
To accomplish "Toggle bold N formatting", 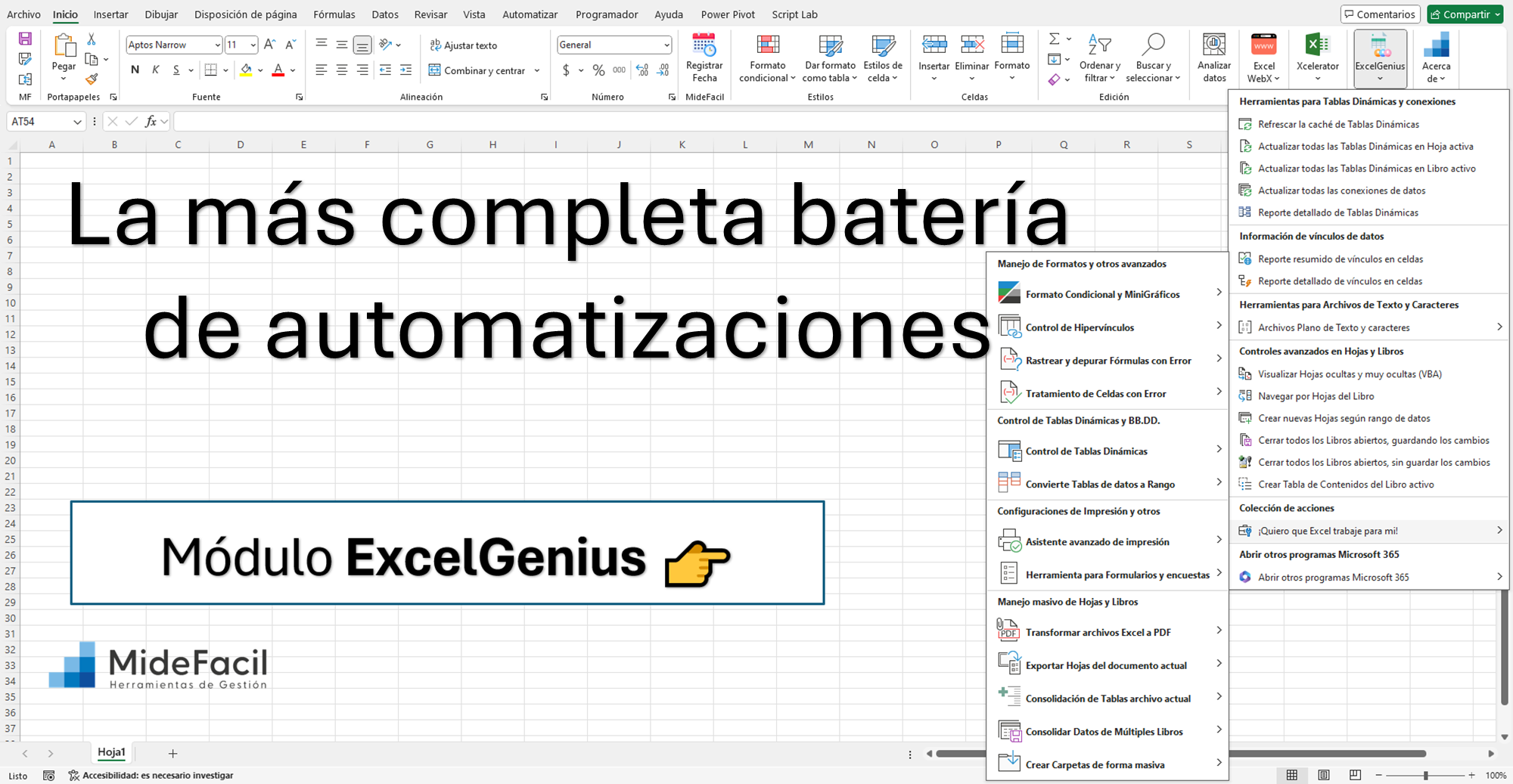I will click(135, 70).
